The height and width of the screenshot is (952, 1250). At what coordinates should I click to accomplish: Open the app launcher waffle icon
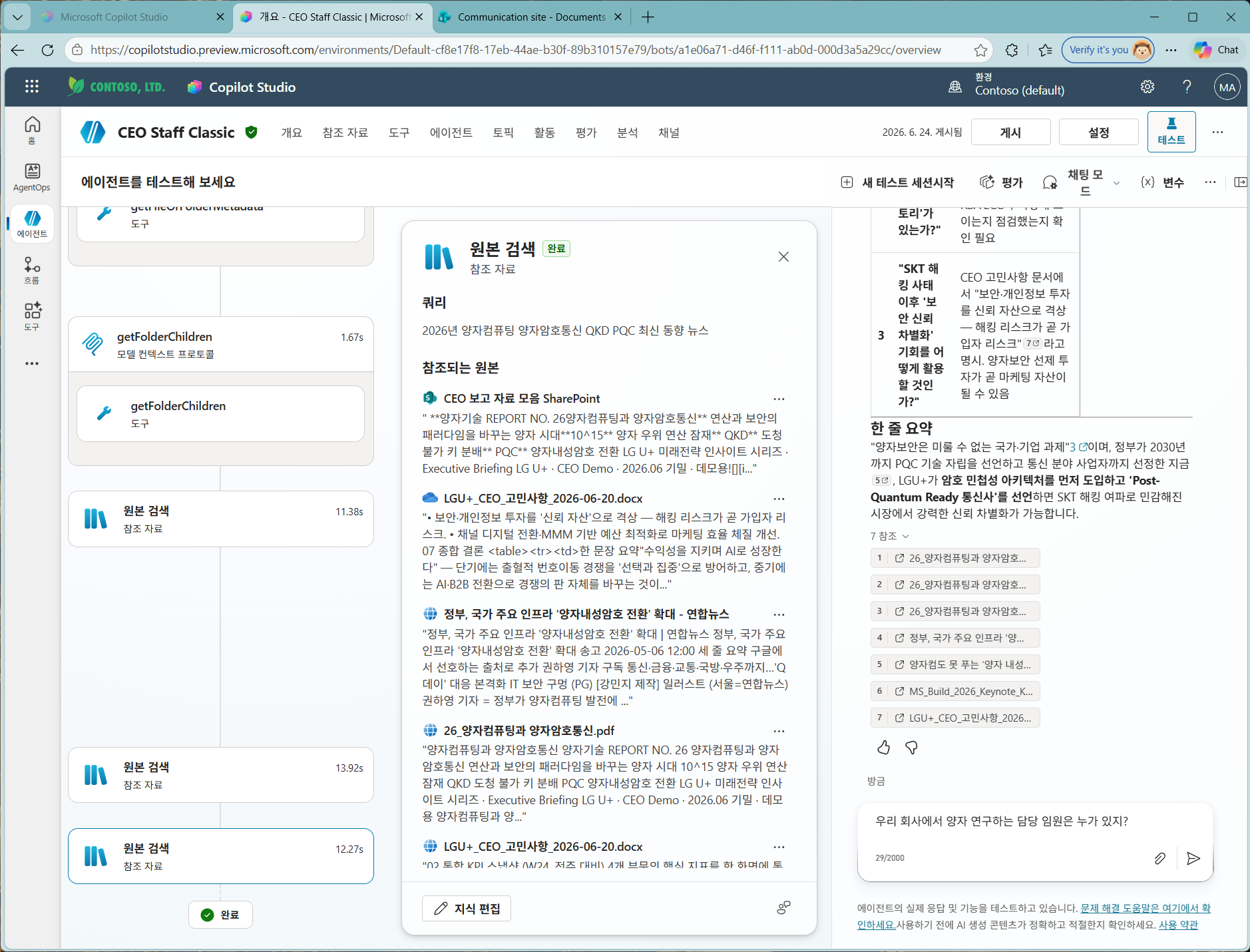click(x=31, y=87)
